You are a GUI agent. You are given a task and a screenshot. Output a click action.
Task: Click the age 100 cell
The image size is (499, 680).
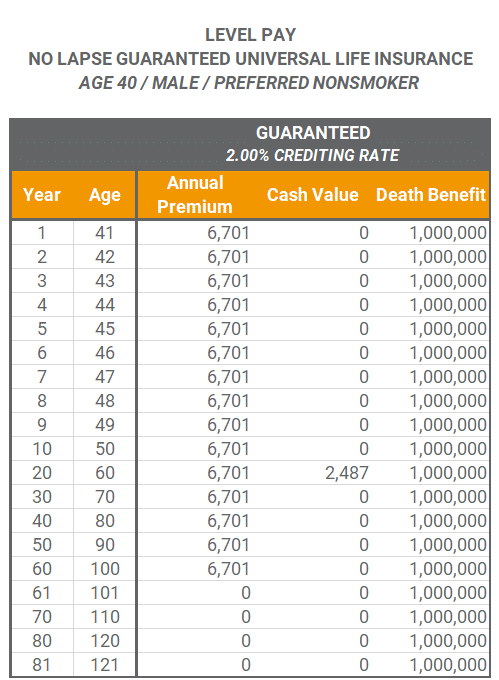click(104, 569)
